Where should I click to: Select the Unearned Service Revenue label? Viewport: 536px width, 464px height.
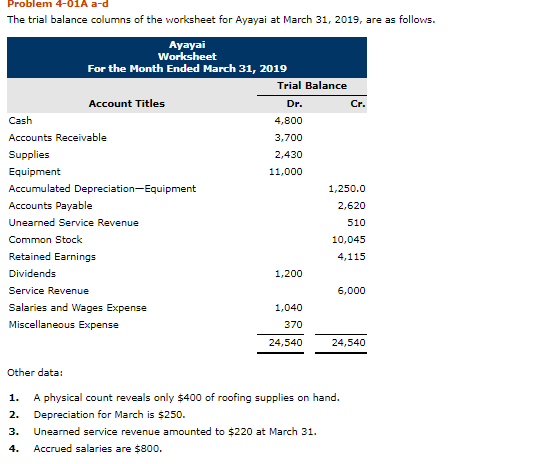73,223
